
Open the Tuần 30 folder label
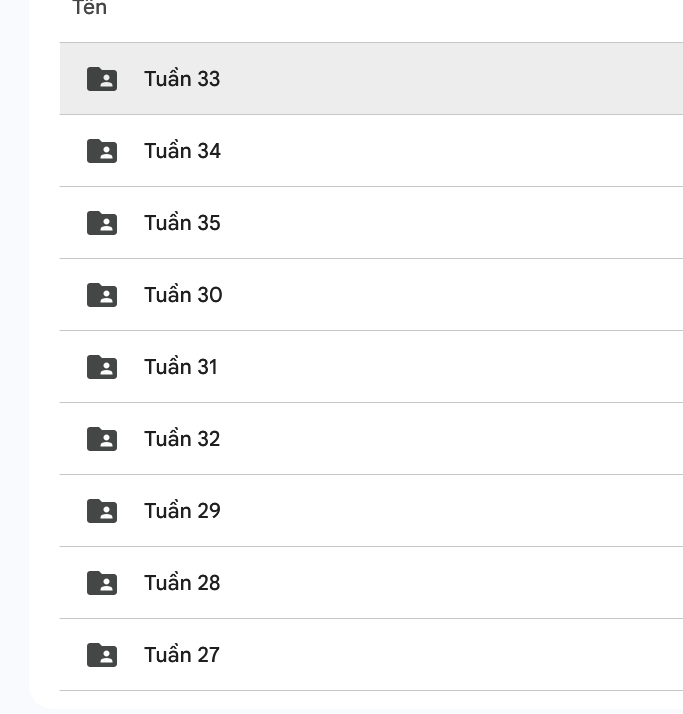click(183, 295)
